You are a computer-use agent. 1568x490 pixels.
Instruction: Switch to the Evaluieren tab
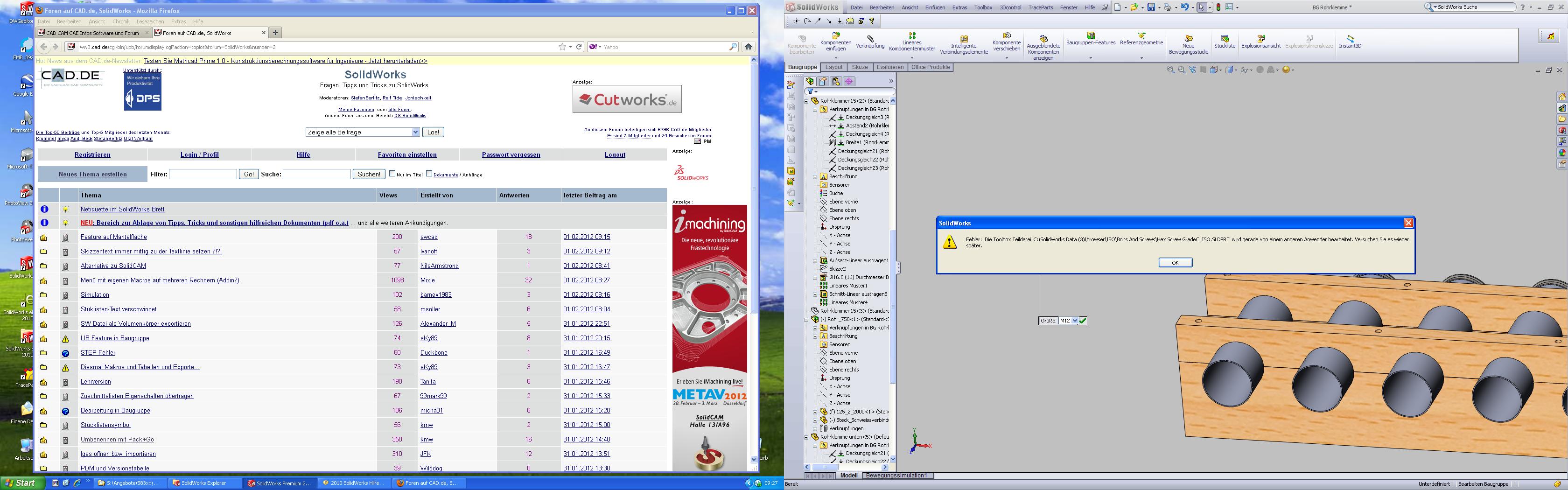coord(890,68)
